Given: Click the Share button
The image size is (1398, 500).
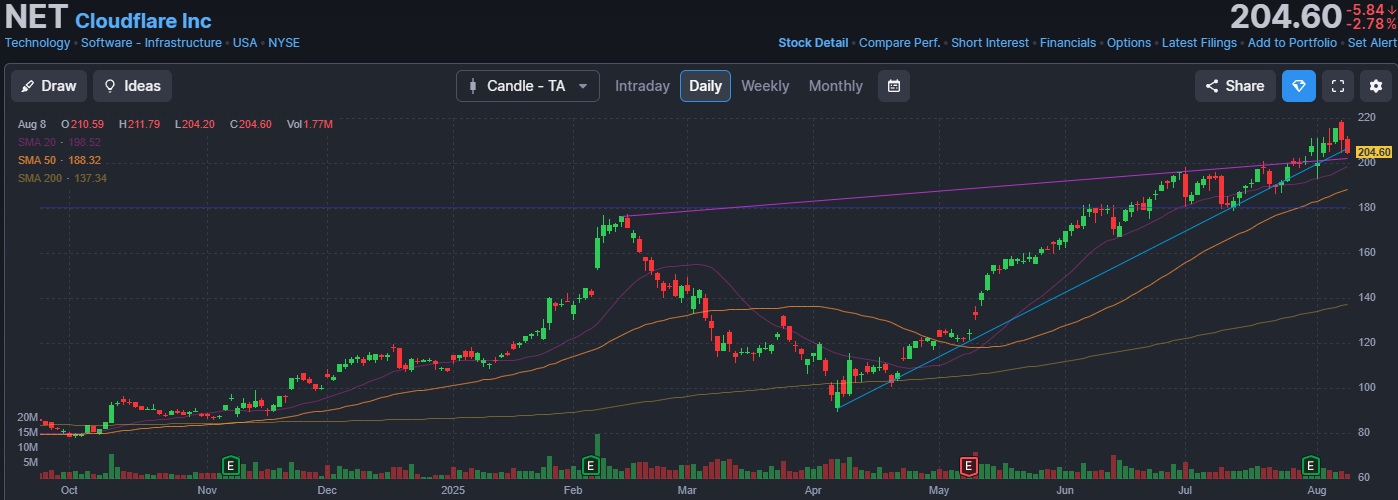Looking at the screenshot, I should 1235,86.
